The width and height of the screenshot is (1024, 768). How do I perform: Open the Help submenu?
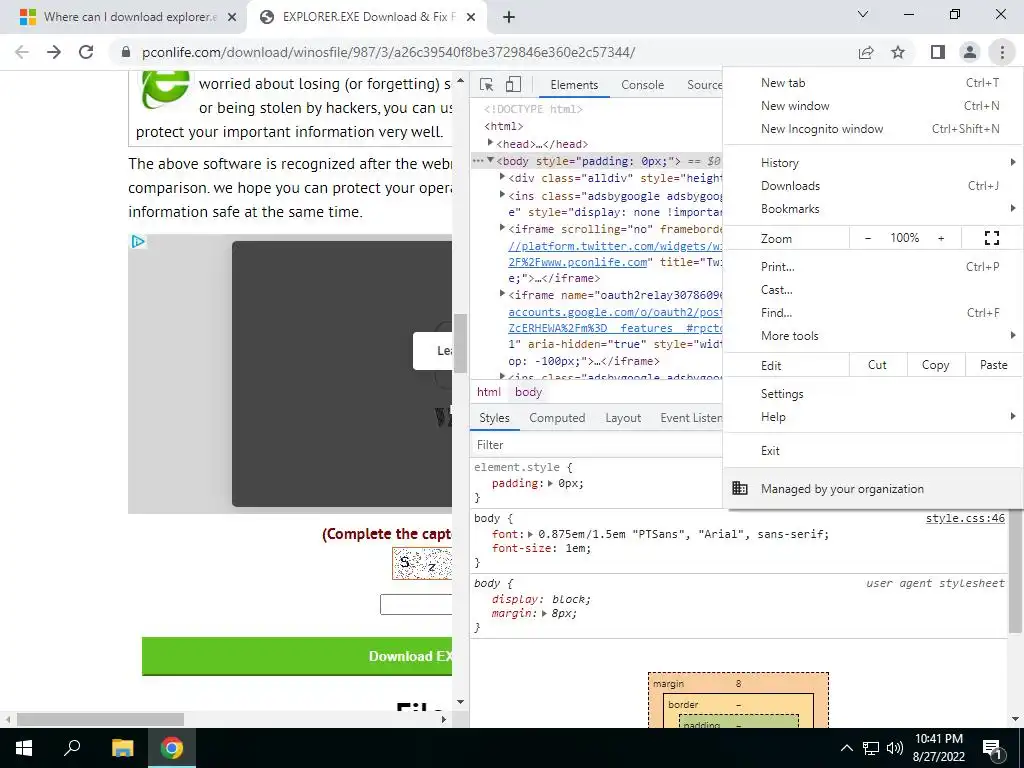(873, 417)
